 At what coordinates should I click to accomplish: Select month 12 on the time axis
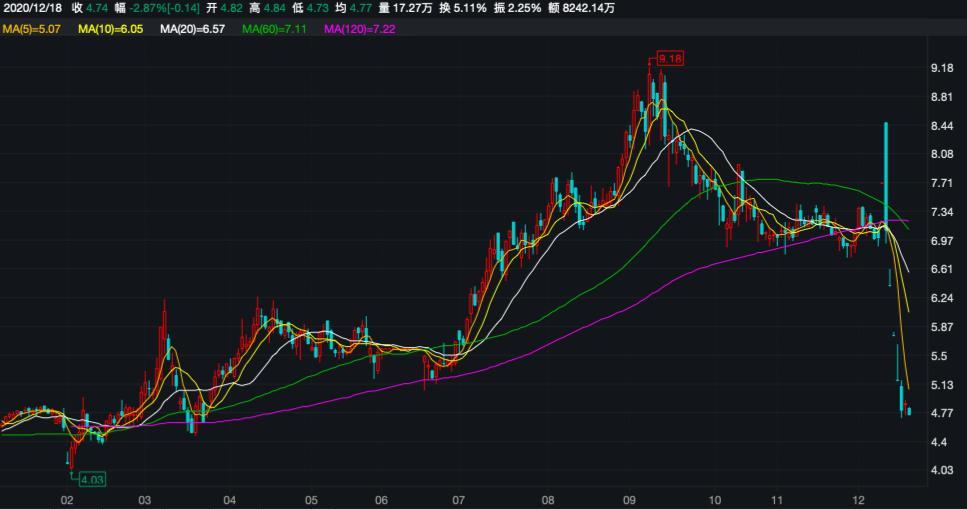tap(858, 498)
